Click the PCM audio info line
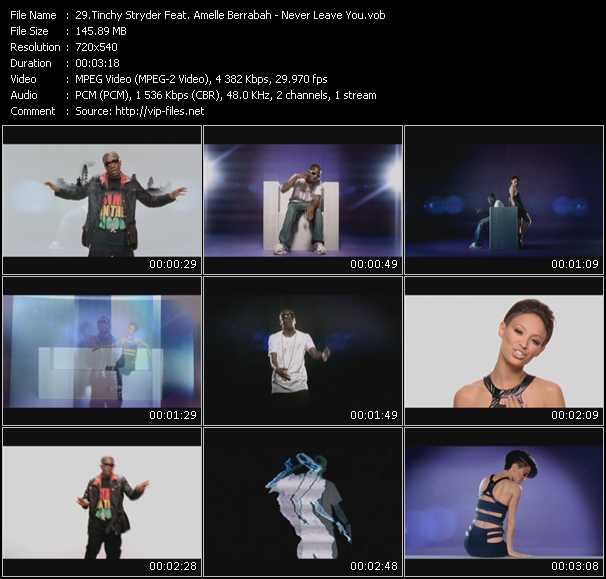The height and width of the screenshot is (579, 606). tap(226, 95)
